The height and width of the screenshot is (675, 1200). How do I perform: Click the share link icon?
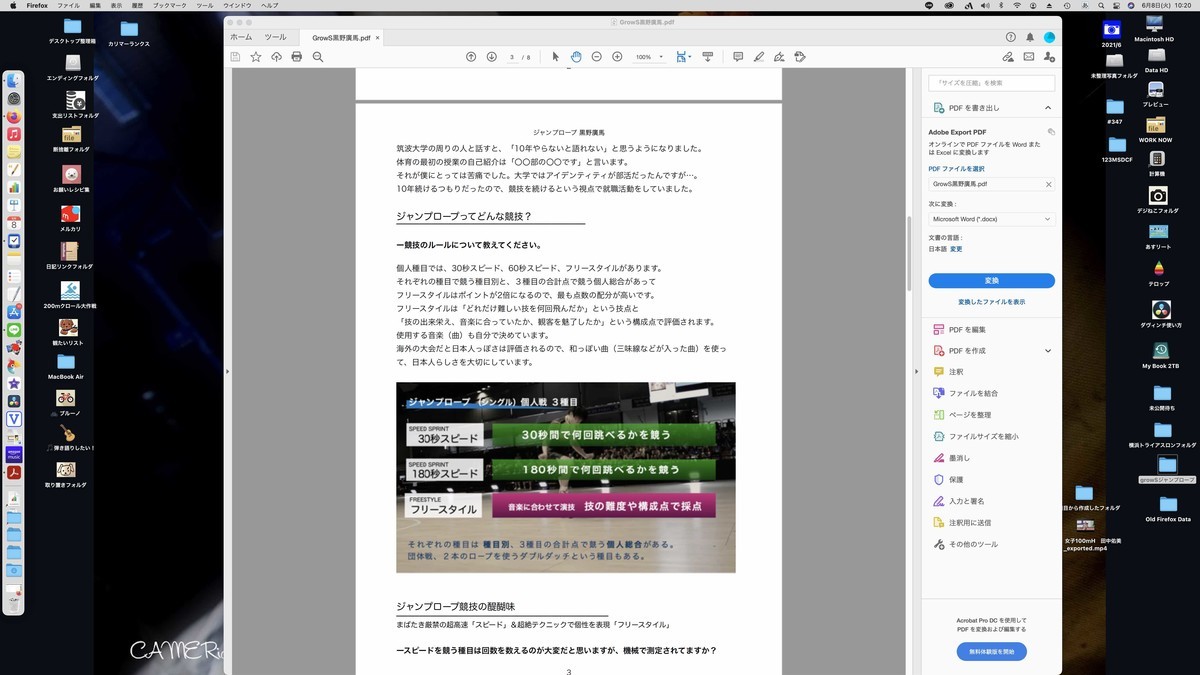click(1008, 57)
